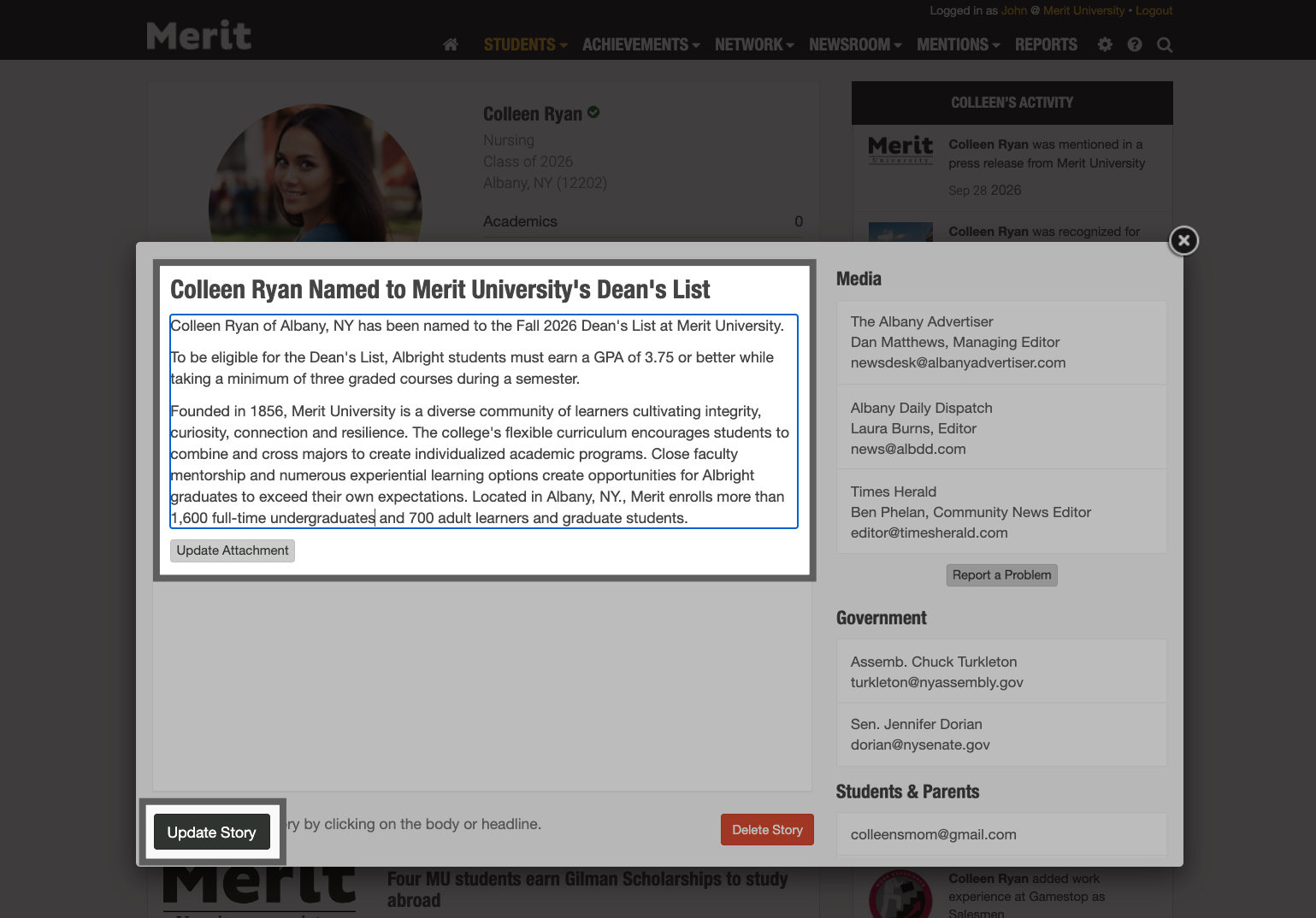Delete the story
The image size is (1316, 918).
pos(767,829)
